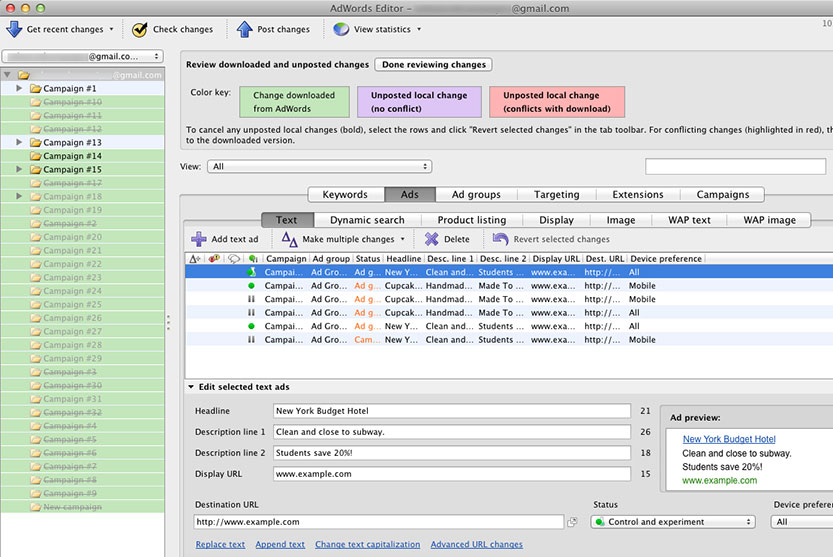The width and height of the screenshot is (833, 557).
Task: Click the Advanced URL changes link
Action: [x=477, y=544]
